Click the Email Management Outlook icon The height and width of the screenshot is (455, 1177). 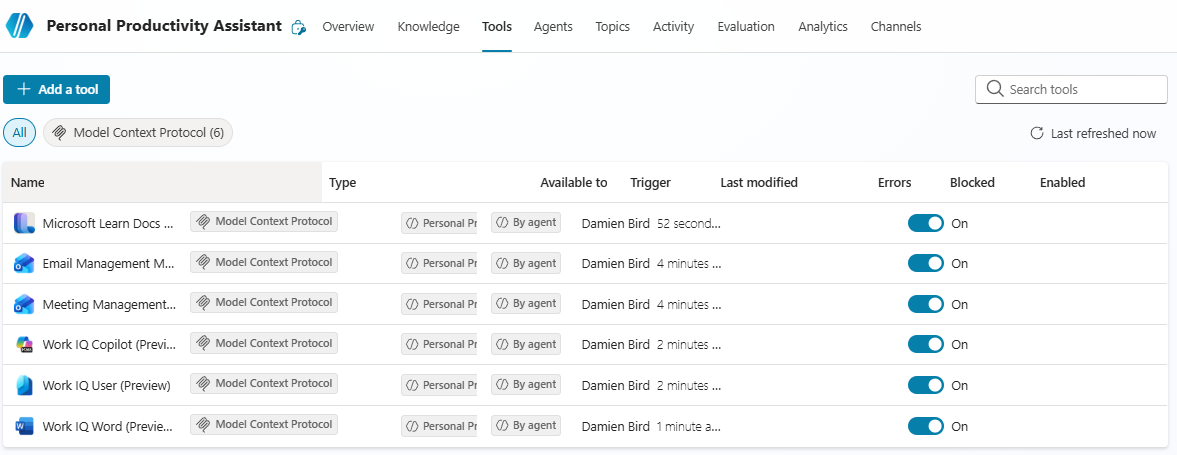click(x=24, y=264)
